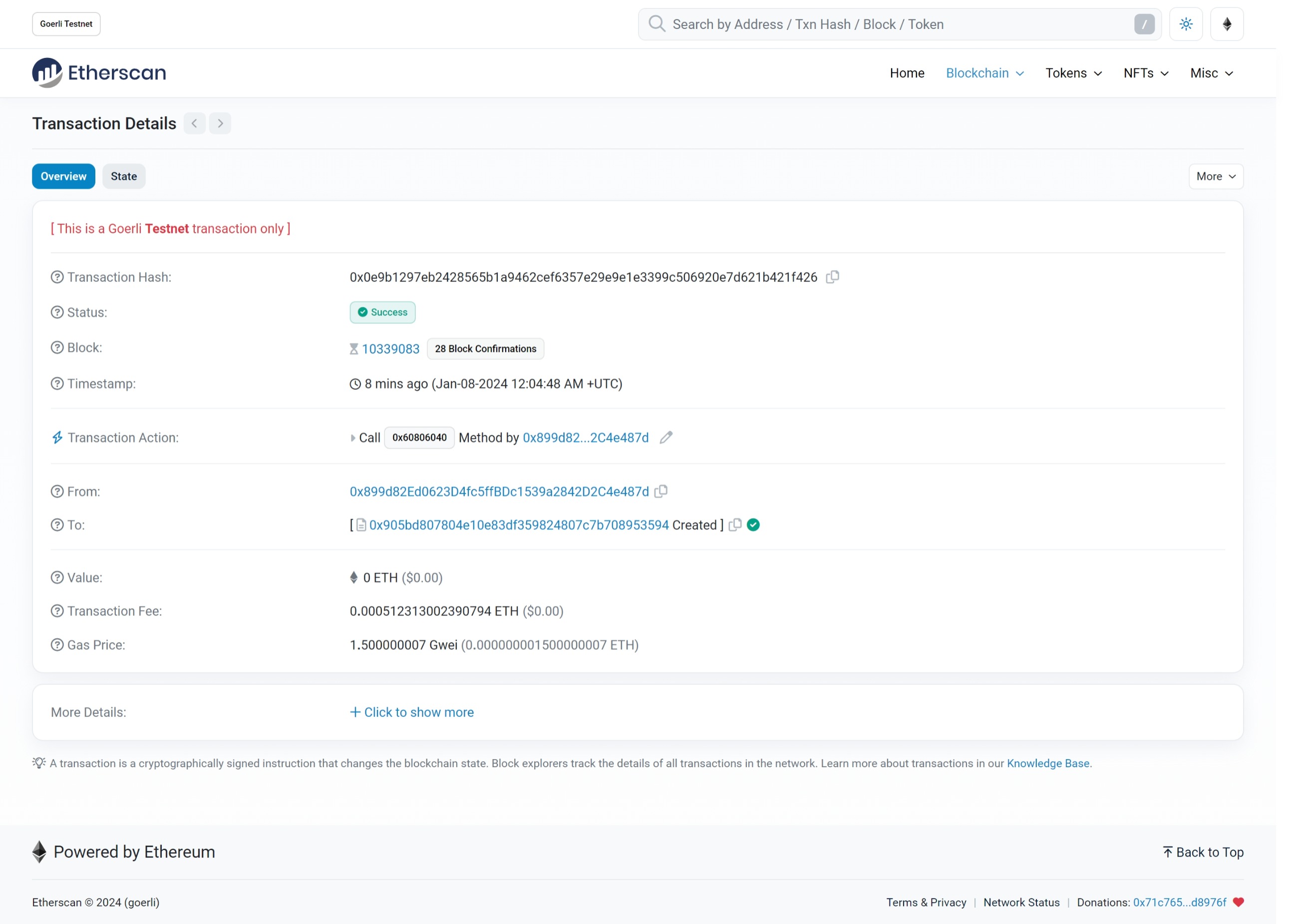
Task: Open block 10339083 link
Action: pyautogui.click(x=390, y=349)
